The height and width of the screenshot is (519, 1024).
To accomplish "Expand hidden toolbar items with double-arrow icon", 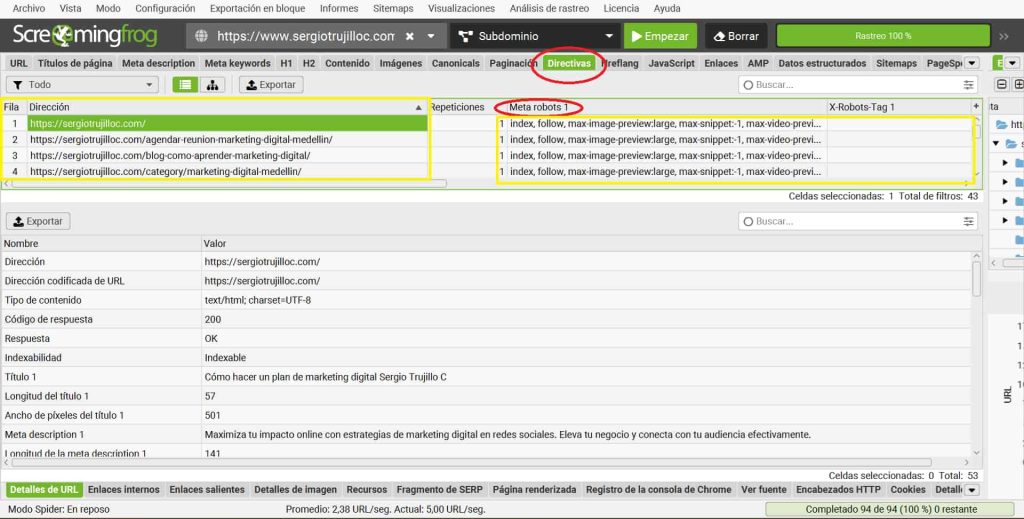I will (x=1004, y=36).
